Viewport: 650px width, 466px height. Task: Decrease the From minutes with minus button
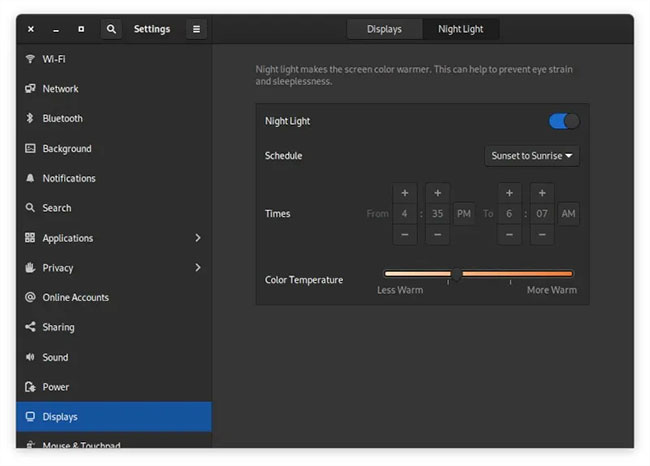tap(437, 235)
